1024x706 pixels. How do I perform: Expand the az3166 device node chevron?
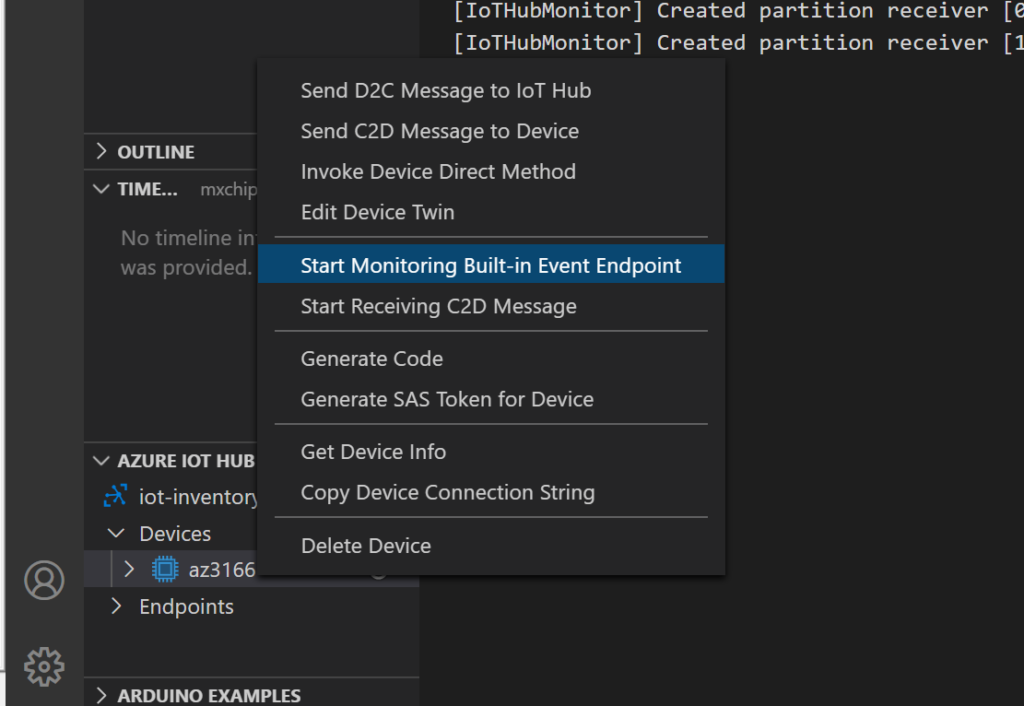(x=129, y=570)
